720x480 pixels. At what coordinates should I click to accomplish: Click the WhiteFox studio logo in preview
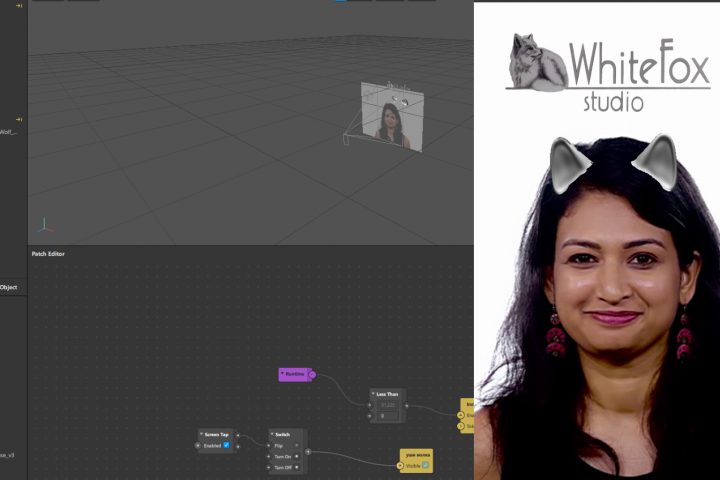609,73
